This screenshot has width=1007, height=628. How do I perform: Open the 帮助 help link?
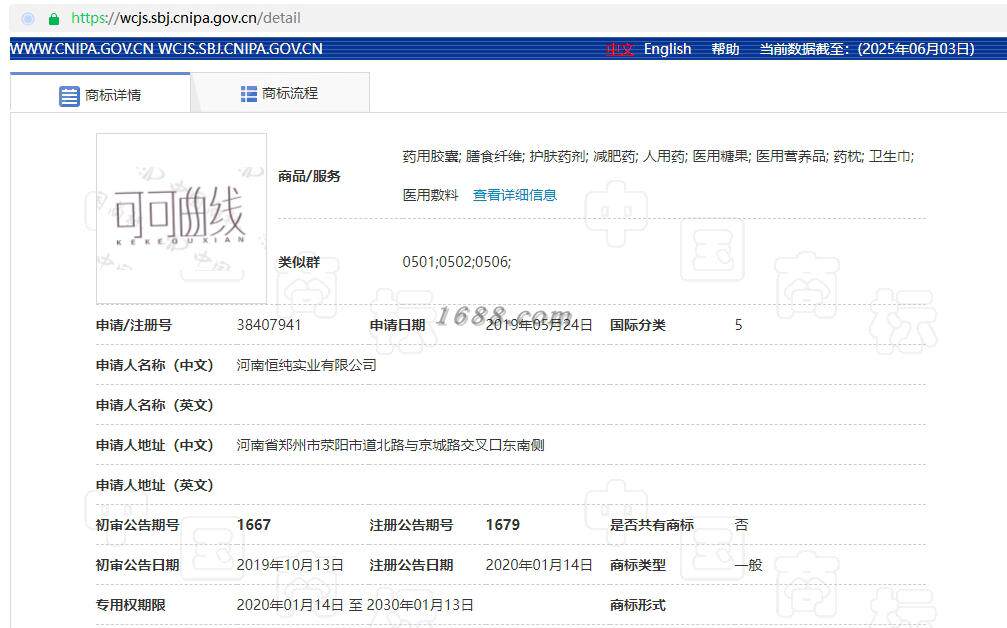[x=725, y=49]
